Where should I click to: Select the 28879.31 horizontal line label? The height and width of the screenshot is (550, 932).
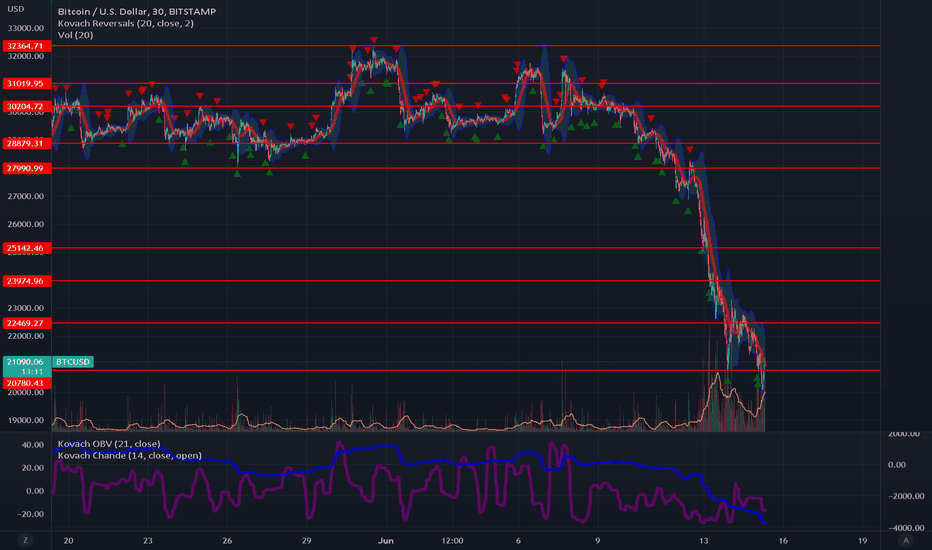tap(26, 143)
